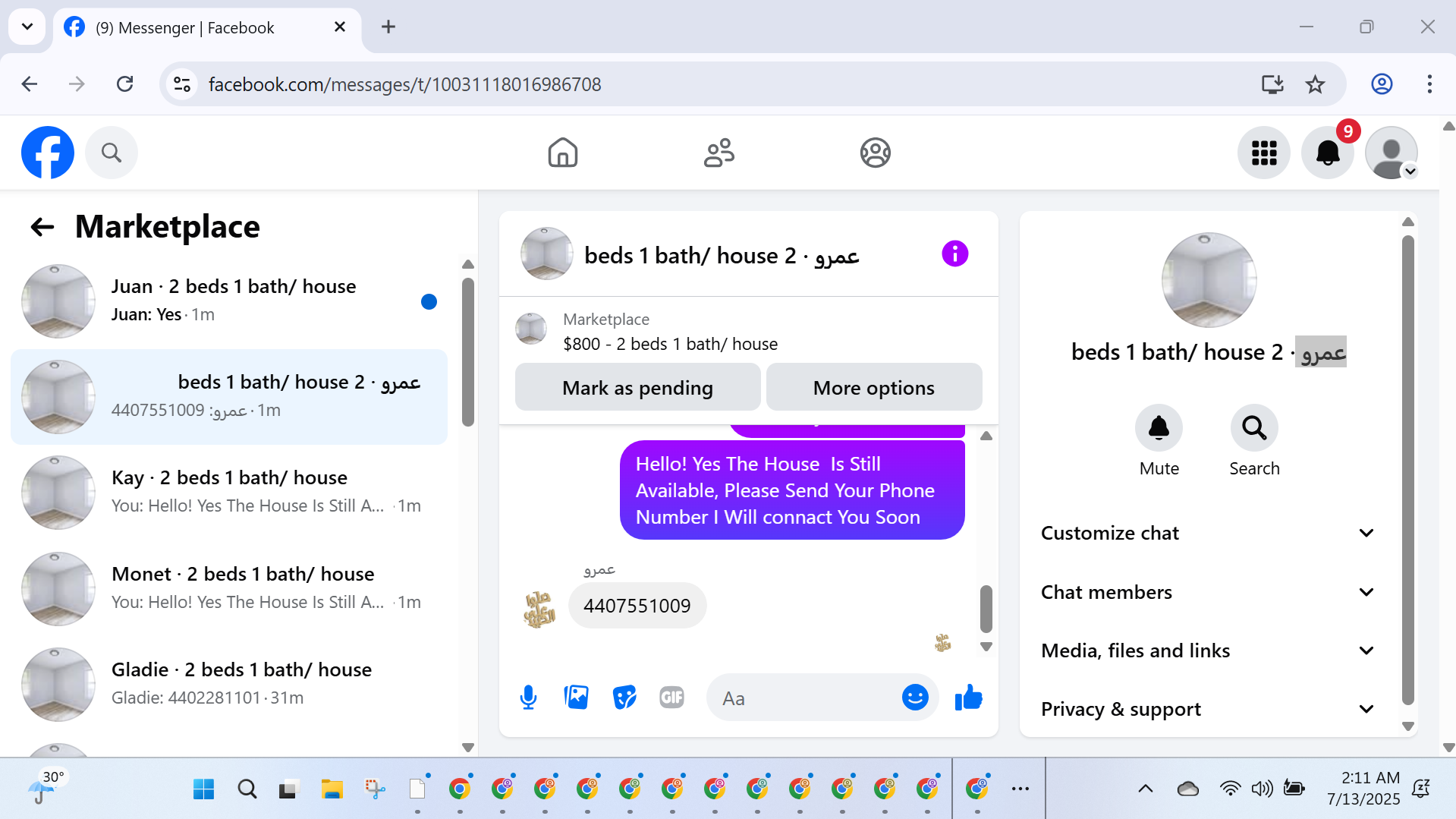The width and height of the screenshot is (1456, 819).
Task: Close the Messenger tab
Action: 340,27
